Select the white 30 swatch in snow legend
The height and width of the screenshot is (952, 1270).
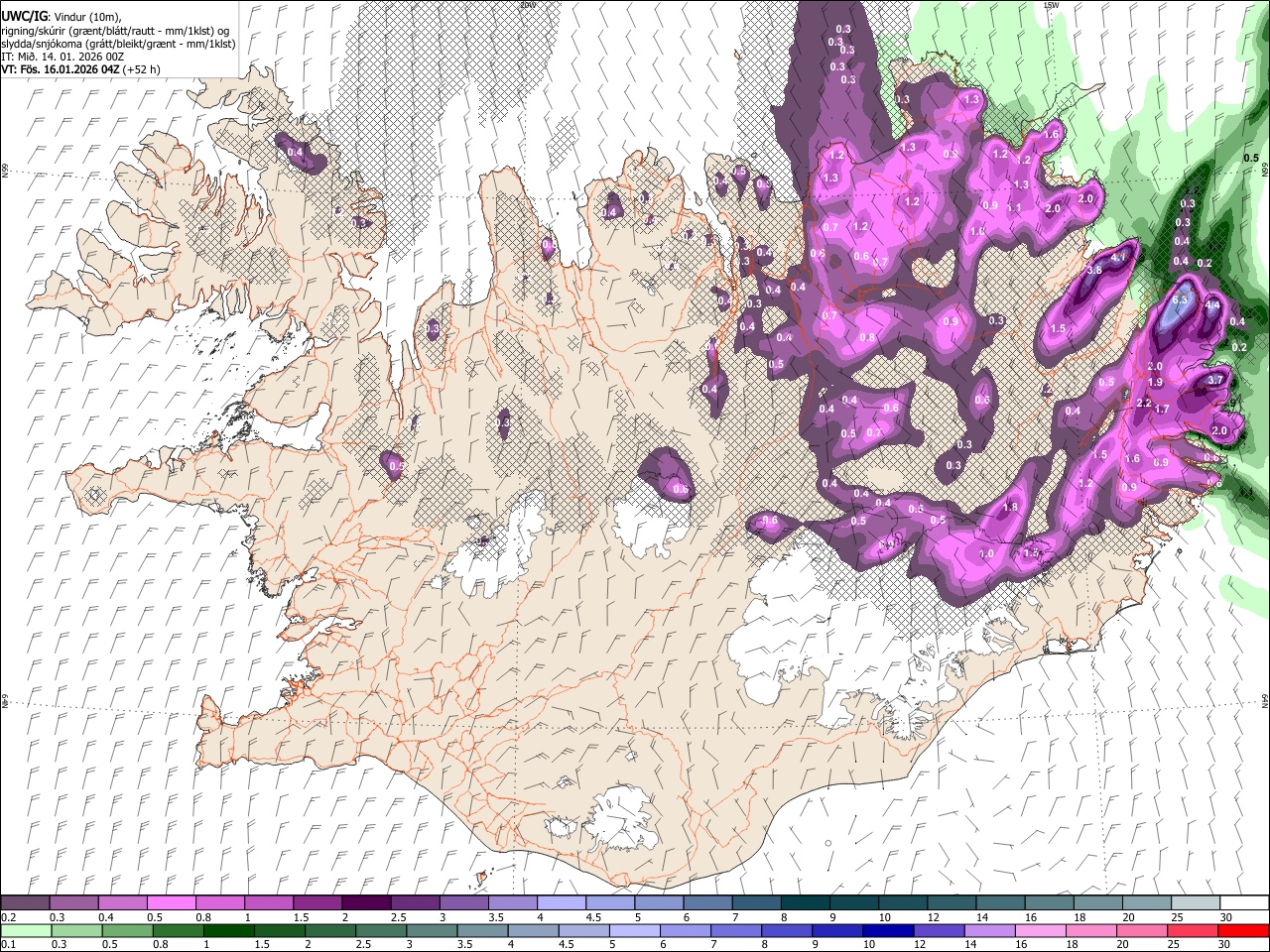point(1244,902)
